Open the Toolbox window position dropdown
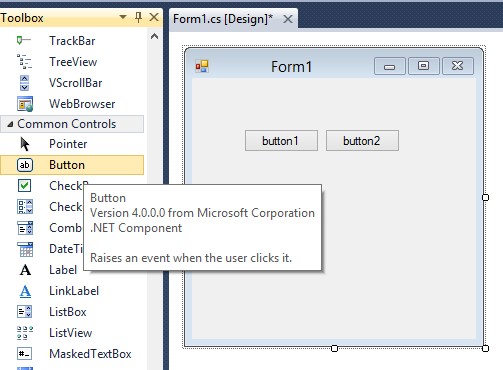The image size is (503, 370). pyautogui.click(x=123, y=17)
